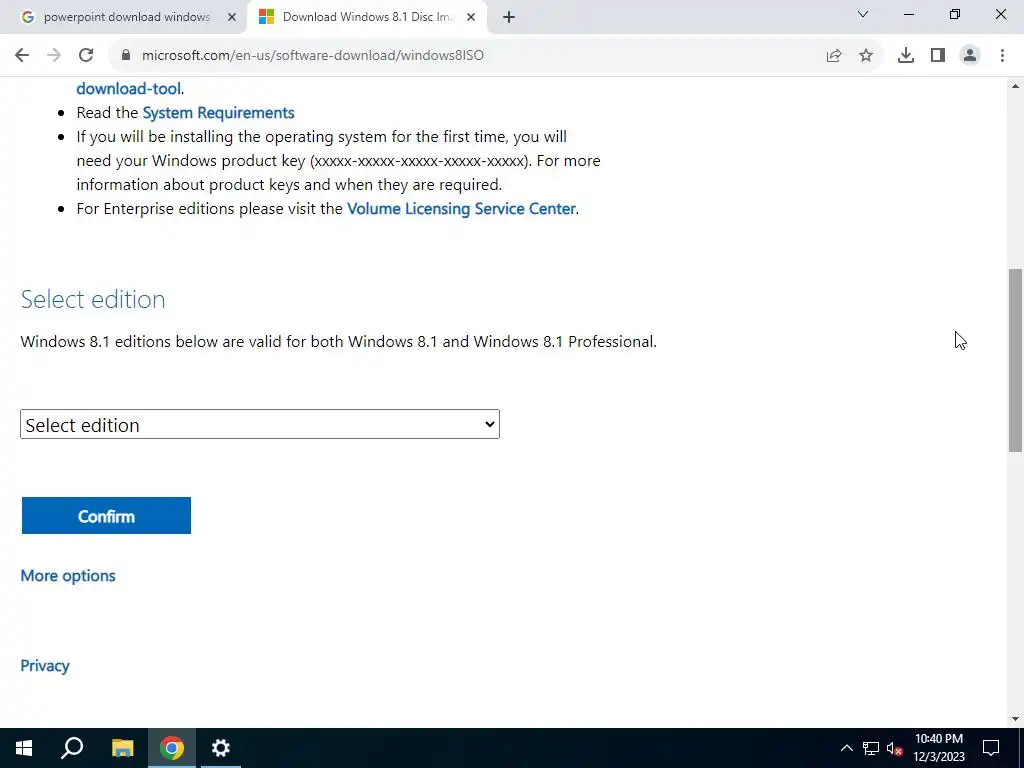Click the 'Select edition' heading text
1024x768 pixels.
[93, 300]
